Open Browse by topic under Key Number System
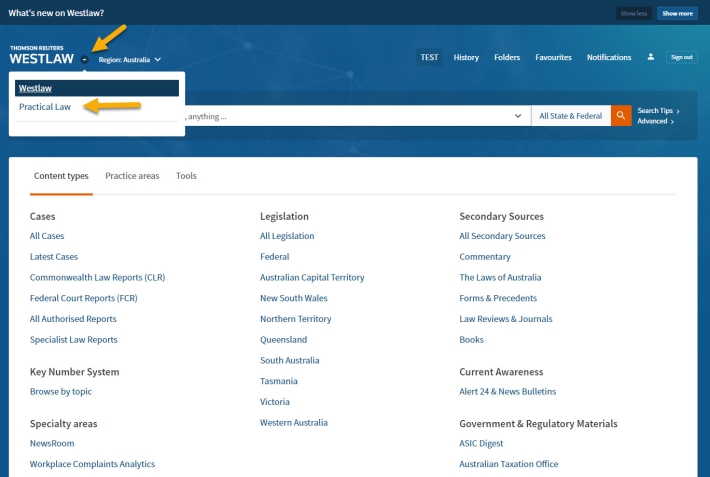Viewport: 710px width, 477px height. (61, 392)
